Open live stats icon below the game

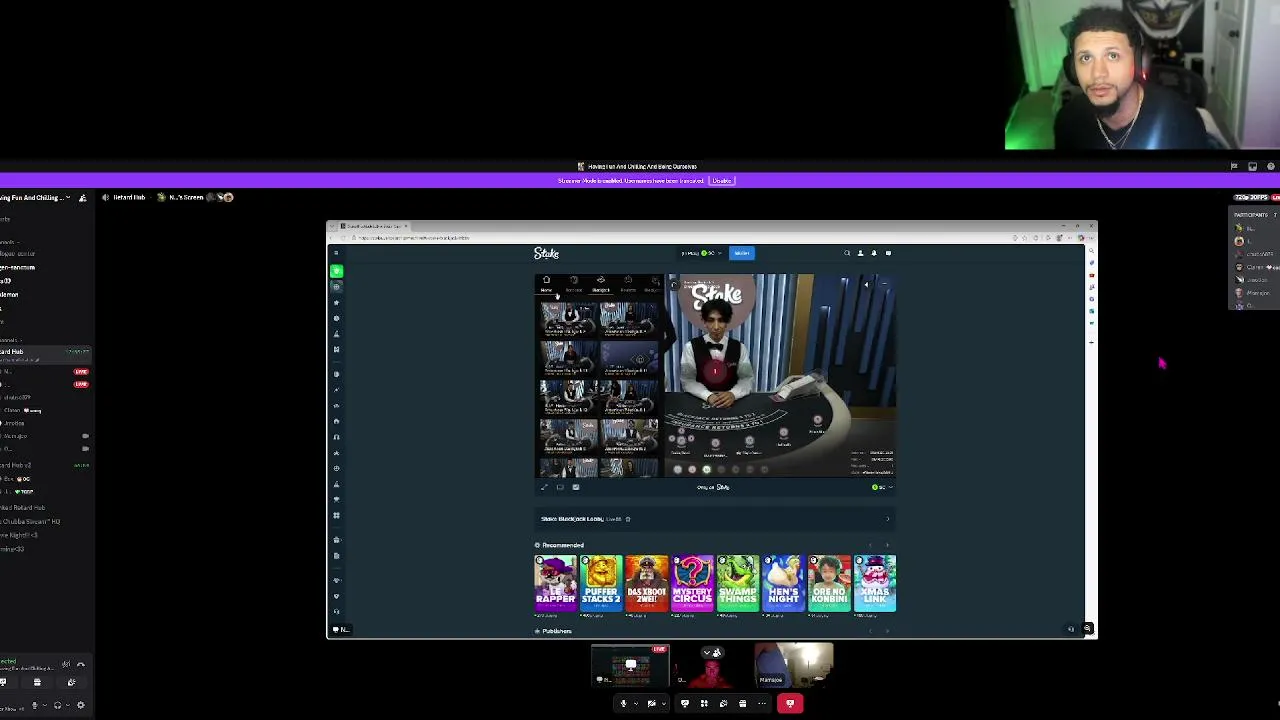coord(575,487)
